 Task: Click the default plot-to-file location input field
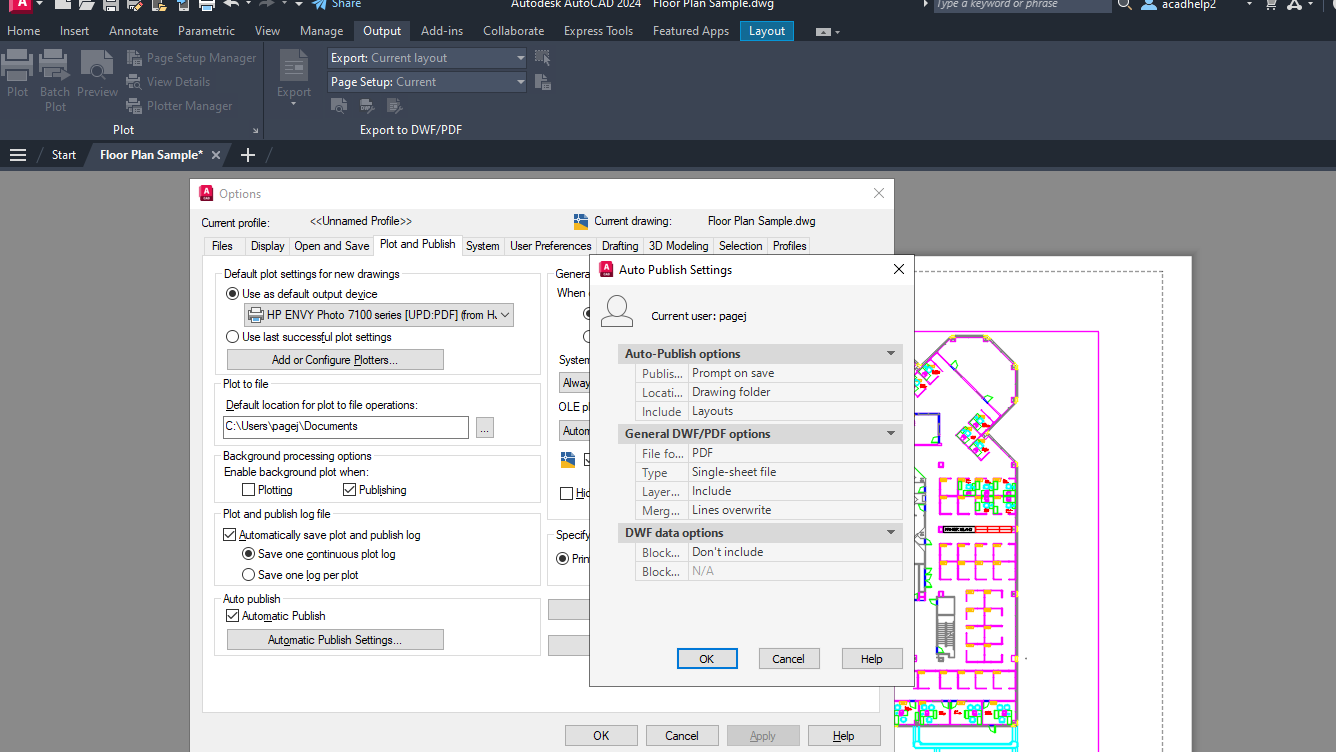point(345,427)
